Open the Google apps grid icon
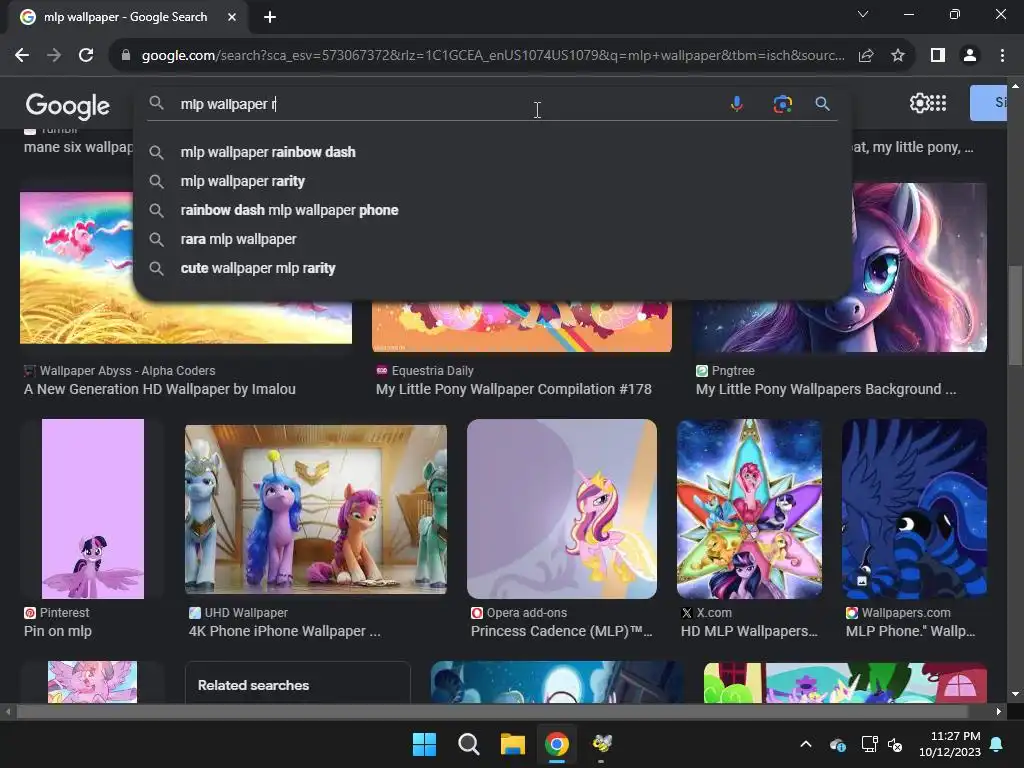 pos(938,103)
